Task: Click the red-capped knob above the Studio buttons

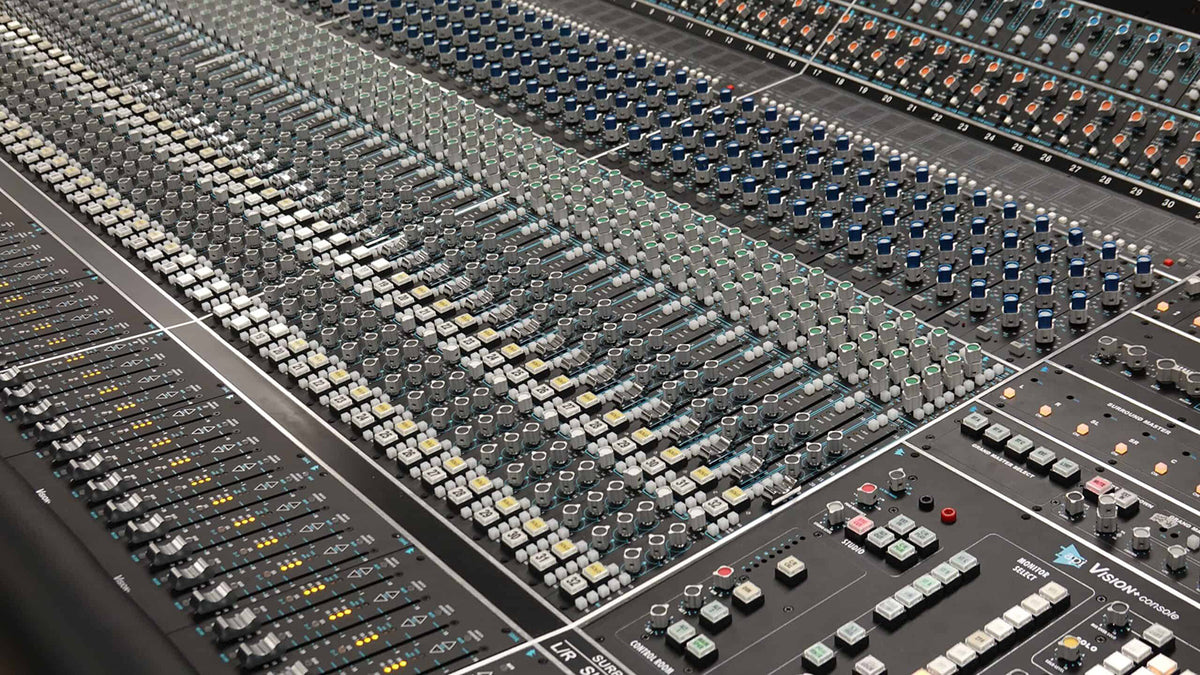Action: [x=866, y=492]
